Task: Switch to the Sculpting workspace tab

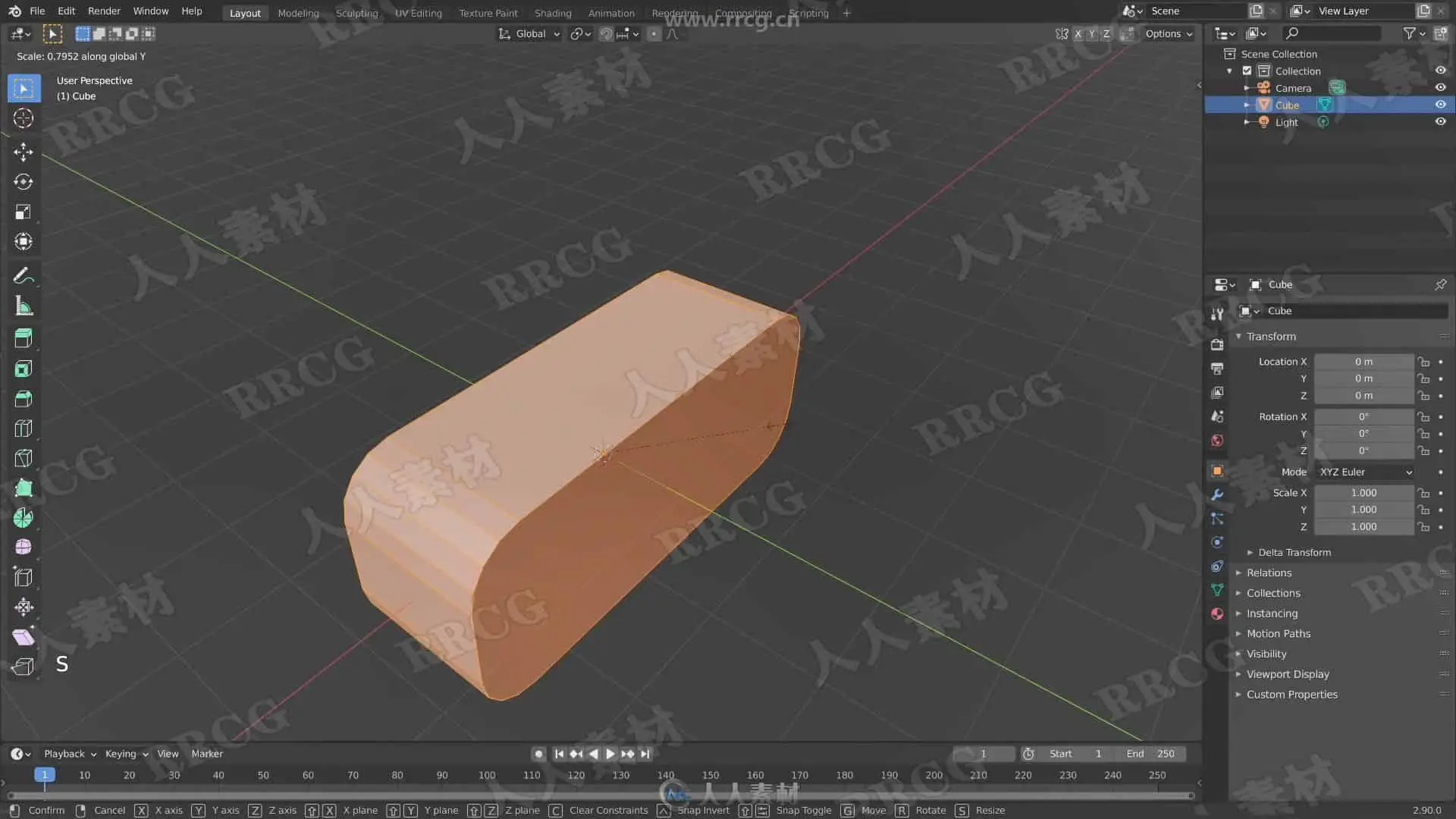Action: [x=356, y=13]
